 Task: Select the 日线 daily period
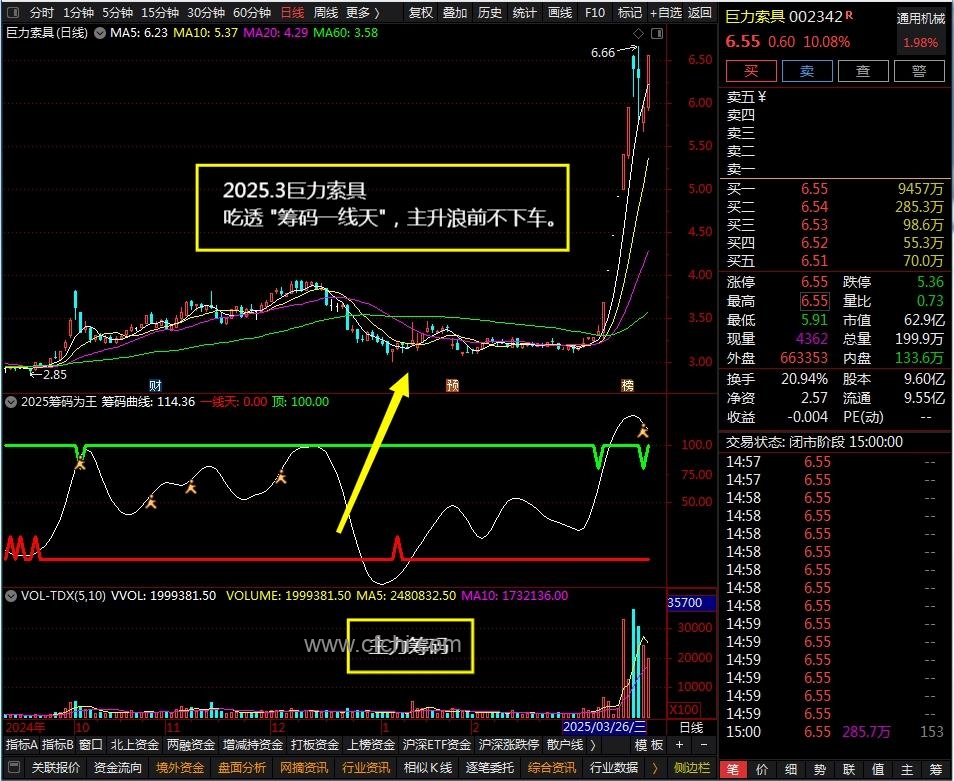tap(292, 13)
